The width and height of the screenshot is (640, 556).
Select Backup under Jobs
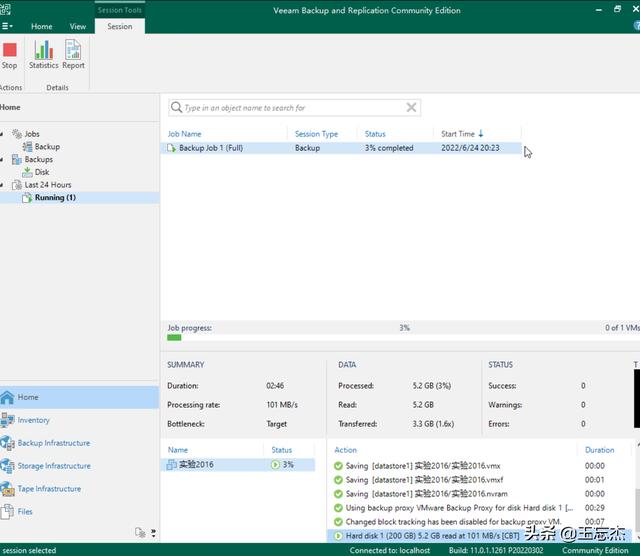point(47,146)
